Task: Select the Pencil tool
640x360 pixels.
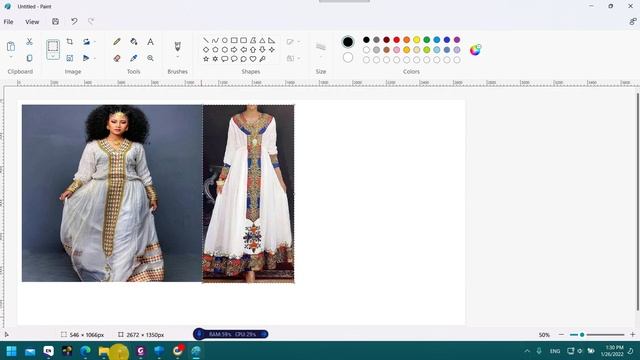Action: point(117,42)
